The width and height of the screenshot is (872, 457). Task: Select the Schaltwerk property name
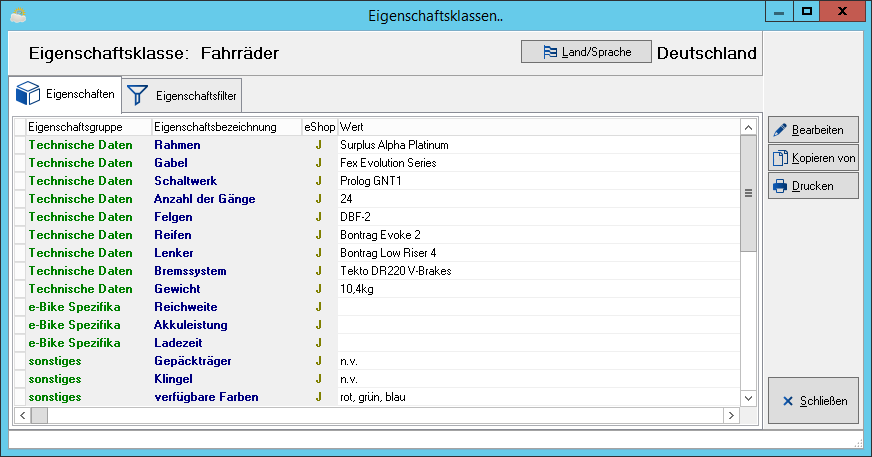click(185, 181)
